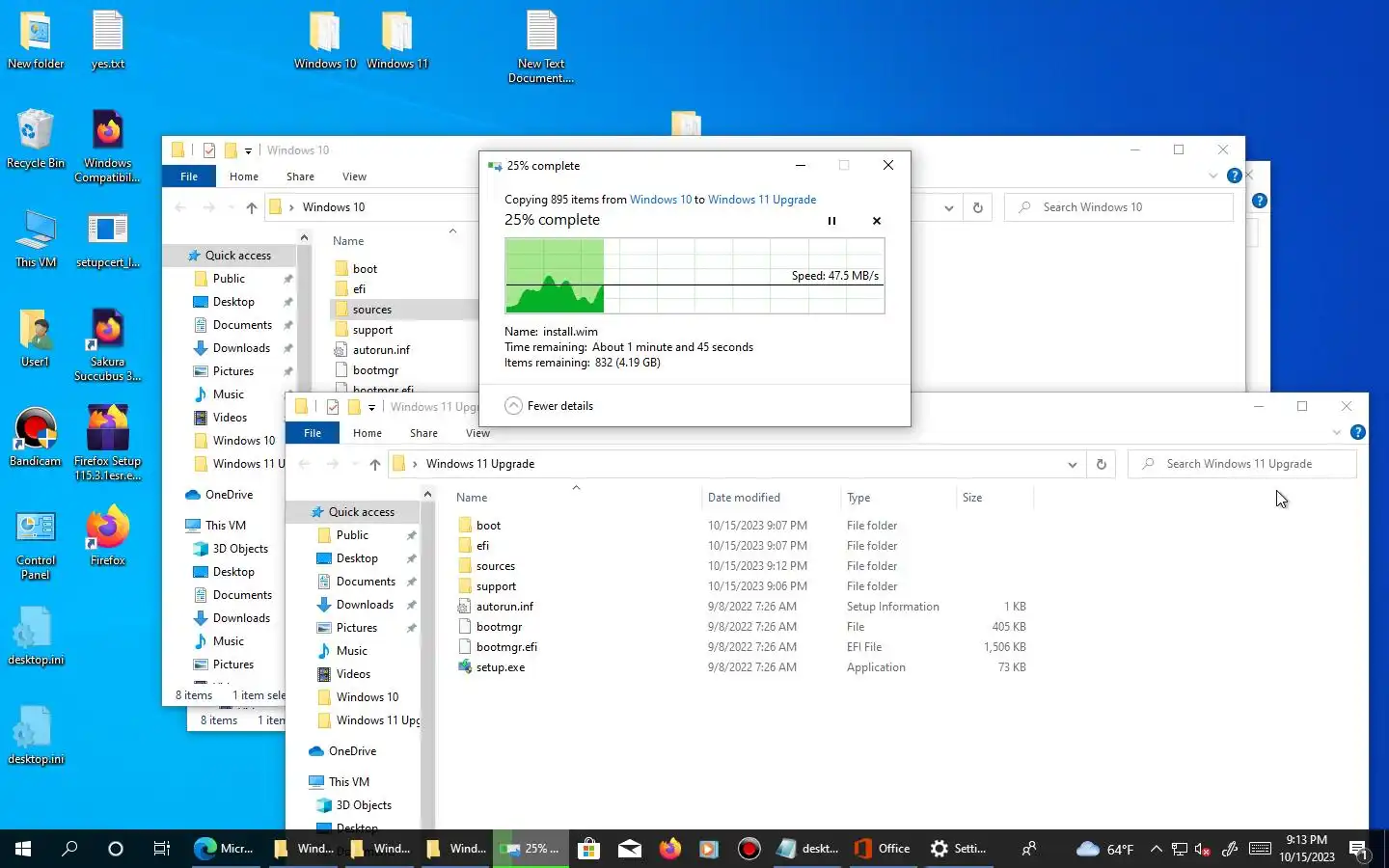Expand the ribbon in Windows 11 Upgrade window
Viewport: 1389px width, 868px height.
1337,432
